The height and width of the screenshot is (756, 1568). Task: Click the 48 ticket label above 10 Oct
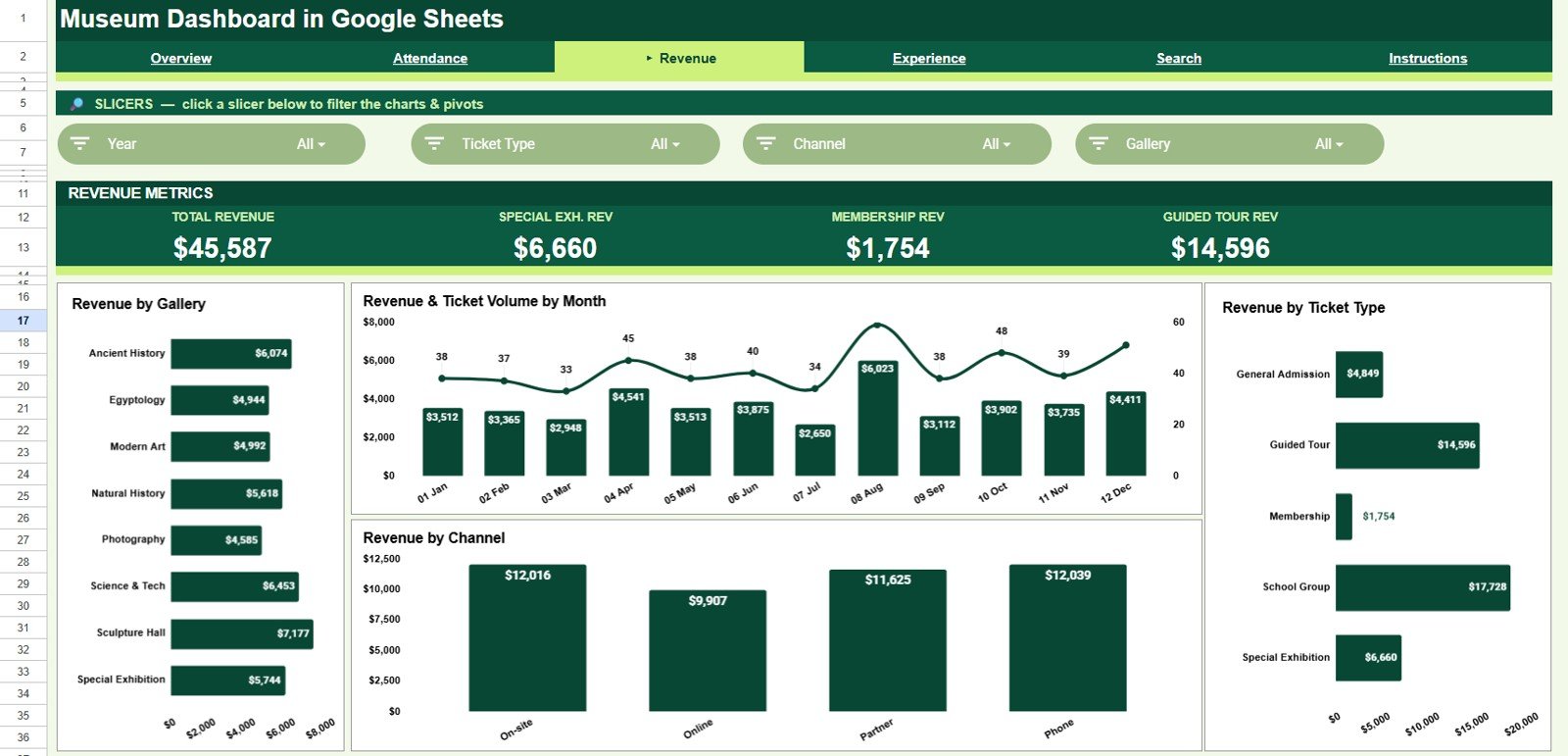pyautogui.click(x=1002, y=331)
